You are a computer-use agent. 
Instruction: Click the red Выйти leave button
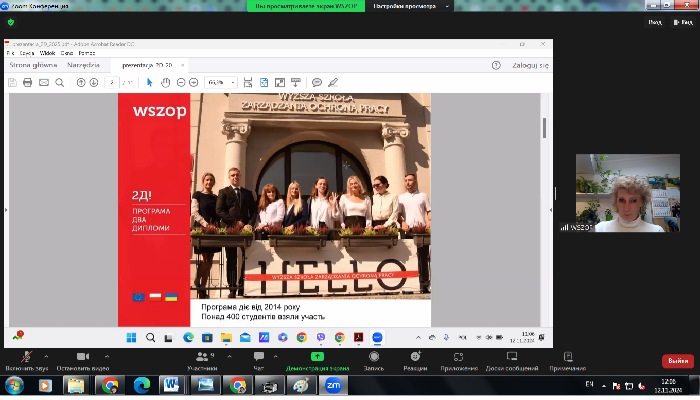(677, 361)
